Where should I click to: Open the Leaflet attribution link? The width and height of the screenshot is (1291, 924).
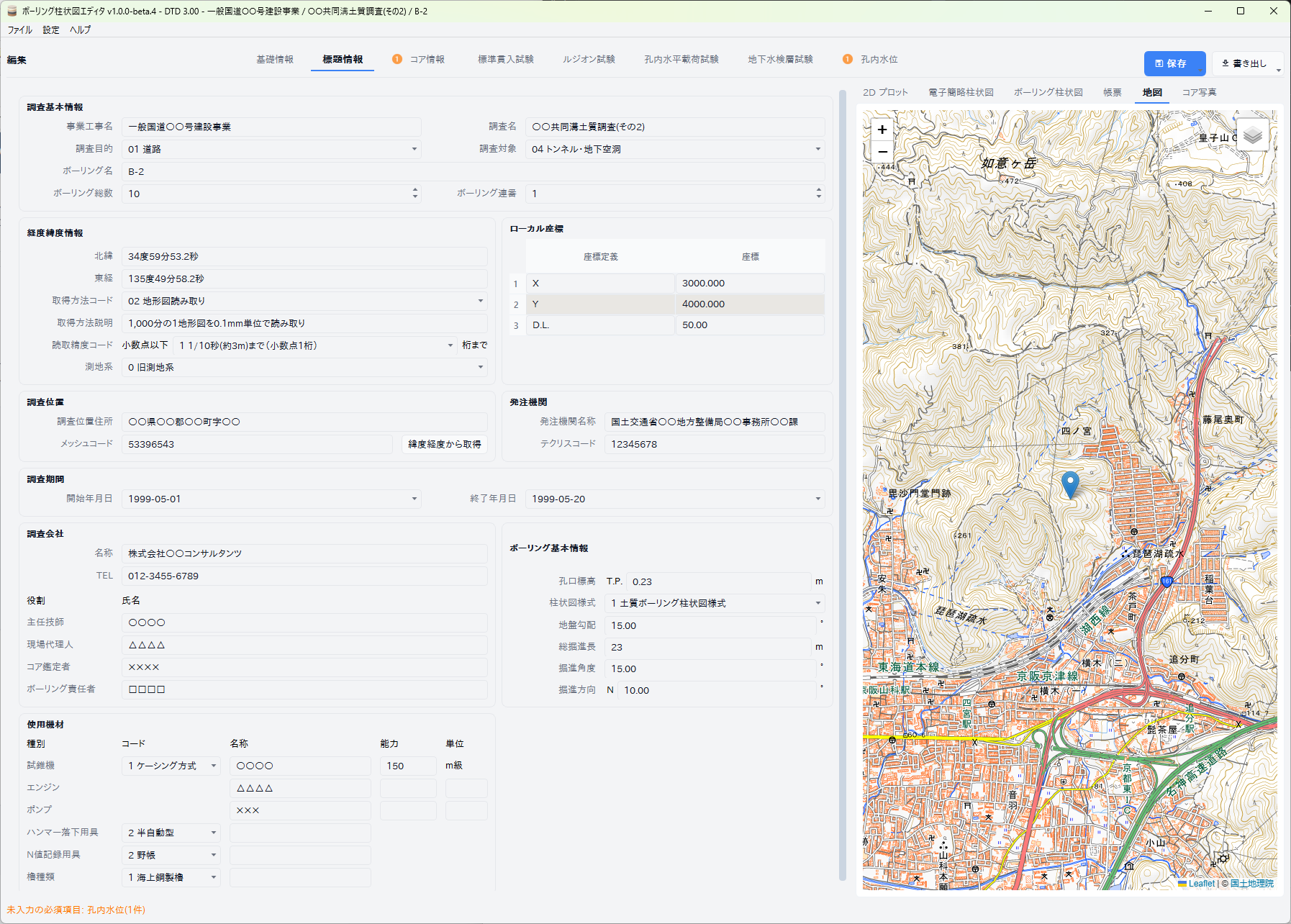pyautogui.click(x=1200, y=883)
